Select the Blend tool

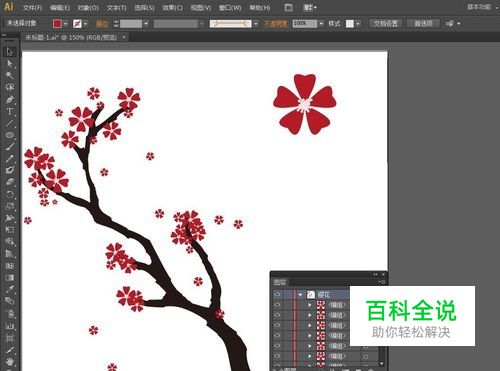point(10,301)
